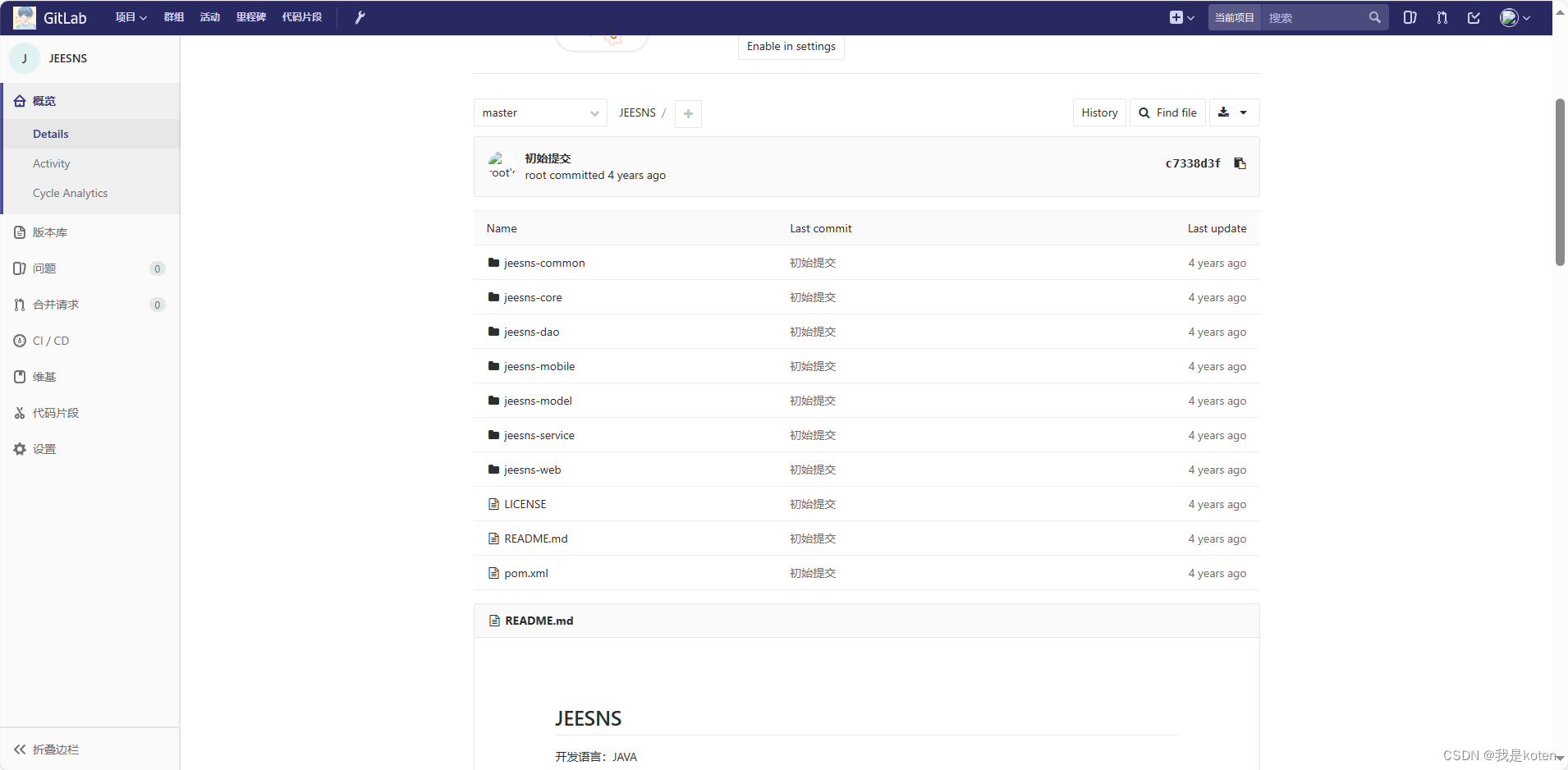Open the jeesns-model folder
This screenshot has height=770, width=1568.
pos(538,401)
